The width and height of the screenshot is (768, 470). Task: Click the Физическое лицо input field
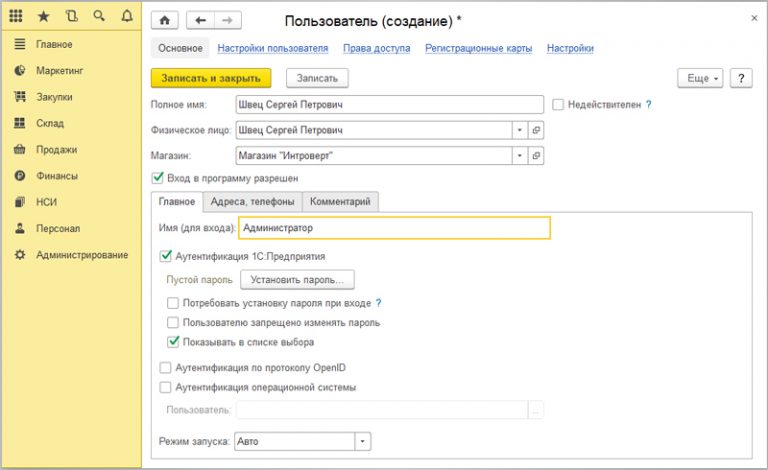click(374, 130)
